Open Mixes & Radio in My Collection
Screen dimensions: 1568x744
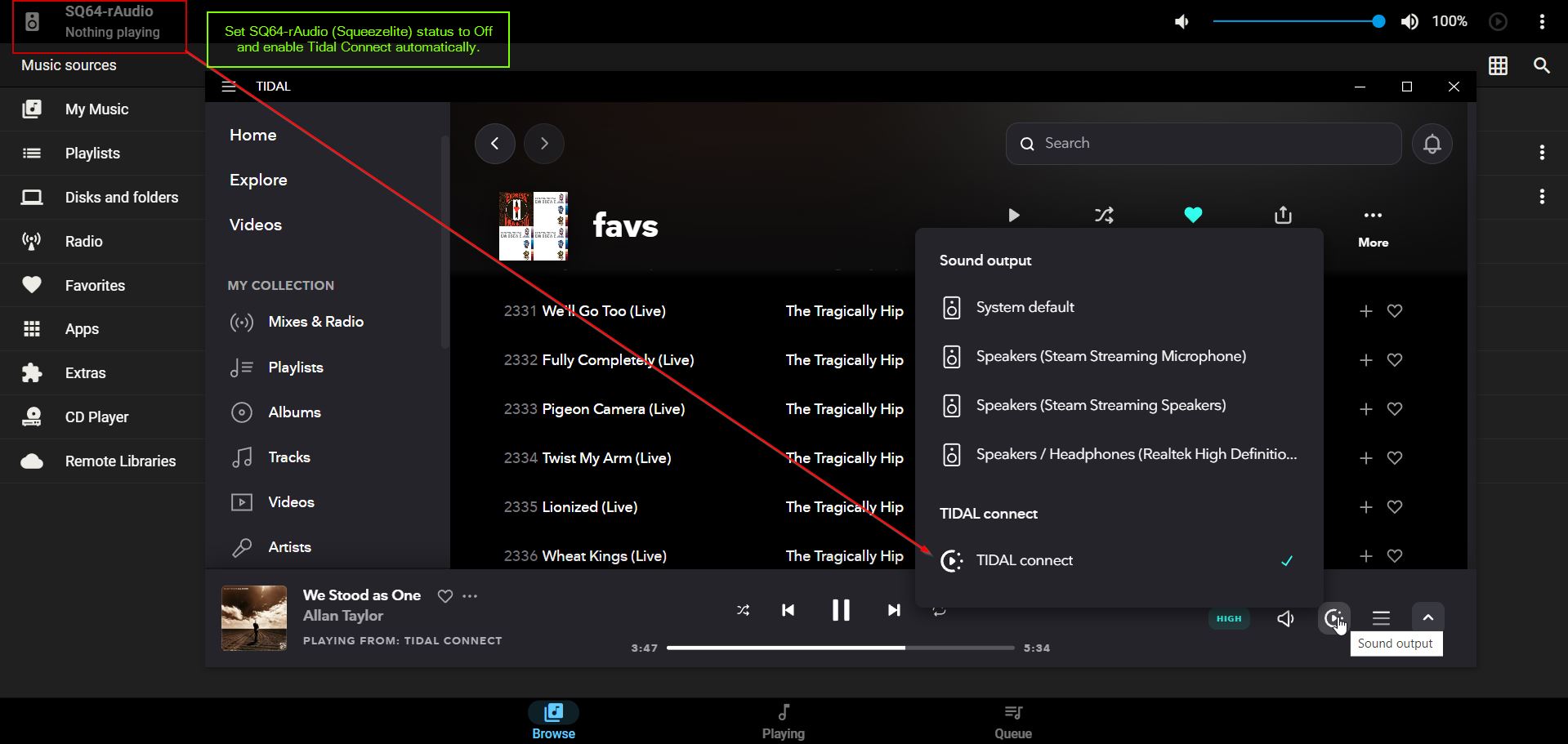point(297,322)
